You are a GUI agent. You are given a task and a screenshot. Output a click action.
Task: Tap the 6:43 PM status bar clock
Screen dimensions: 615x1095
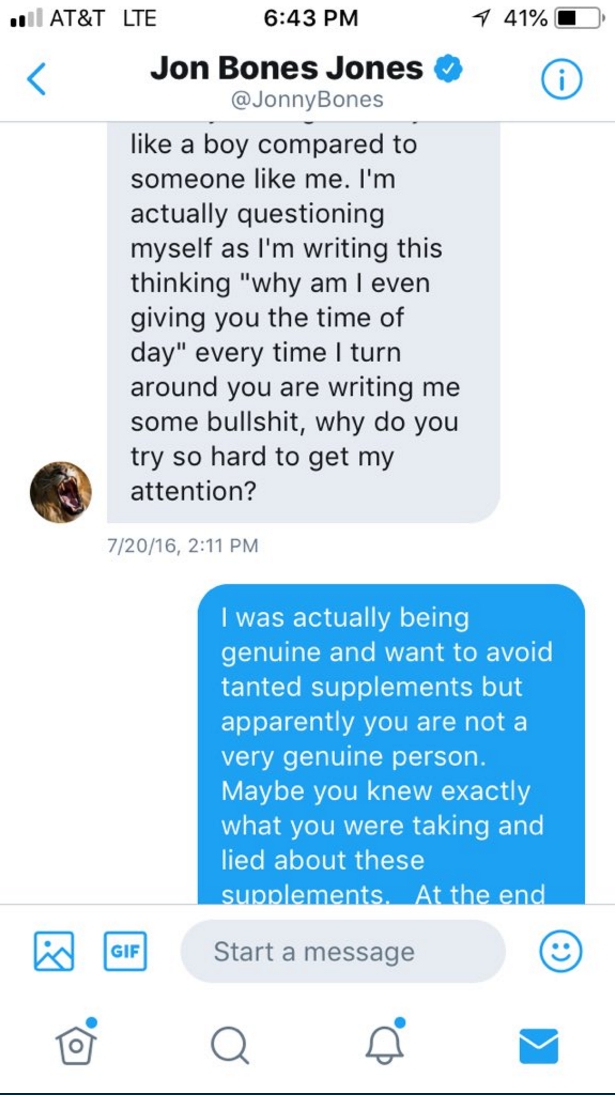(x=306, y=18)
